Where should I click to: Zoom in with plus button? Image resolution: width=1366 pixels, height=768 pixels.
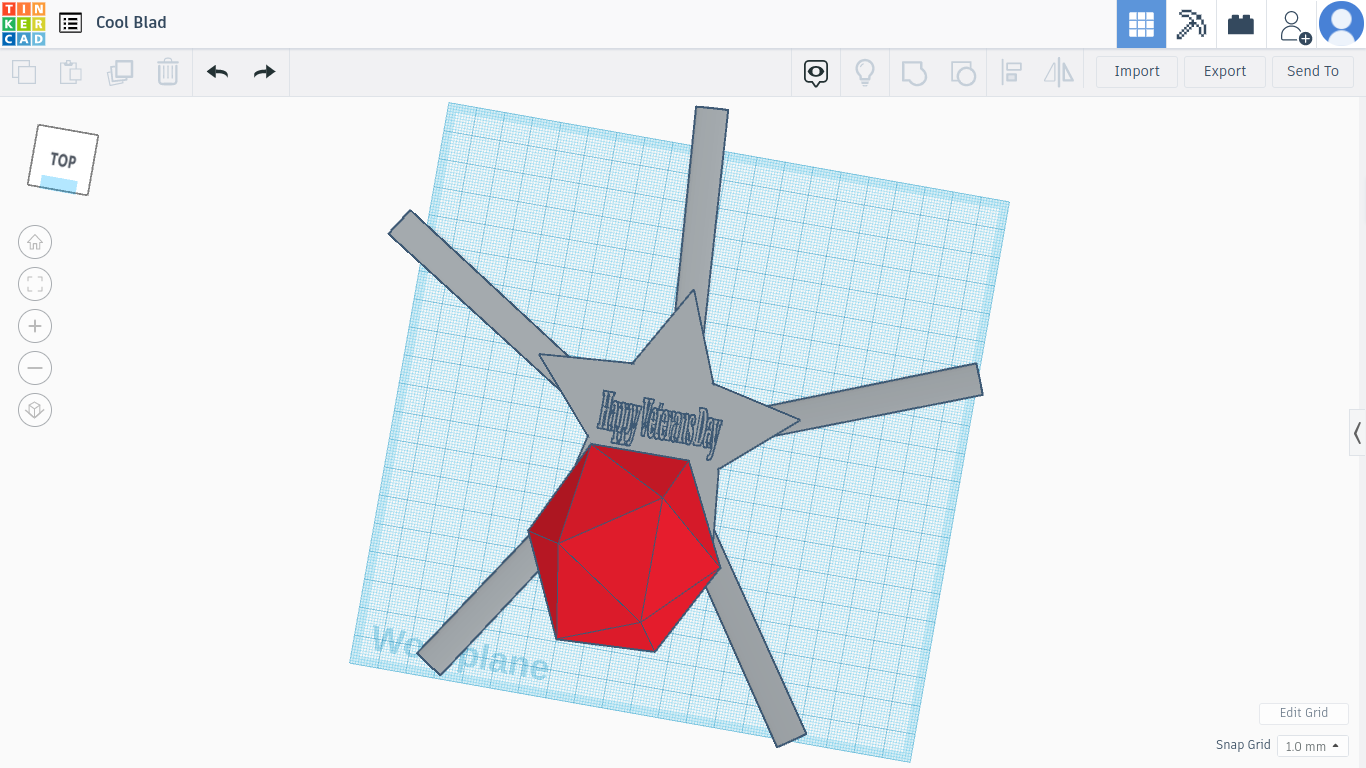coord(35,326)
